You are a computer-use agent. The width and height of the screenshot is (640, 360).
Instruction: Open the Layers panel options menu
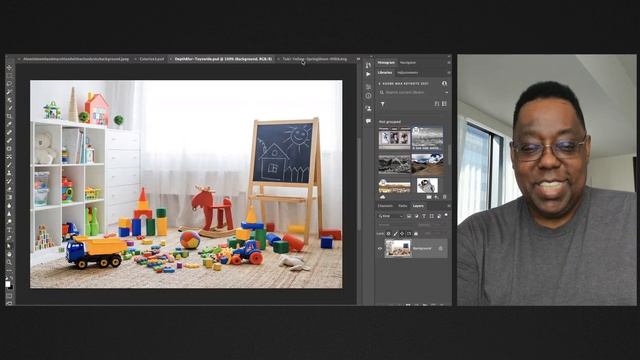pyautogui.click(x=449, y=206)
